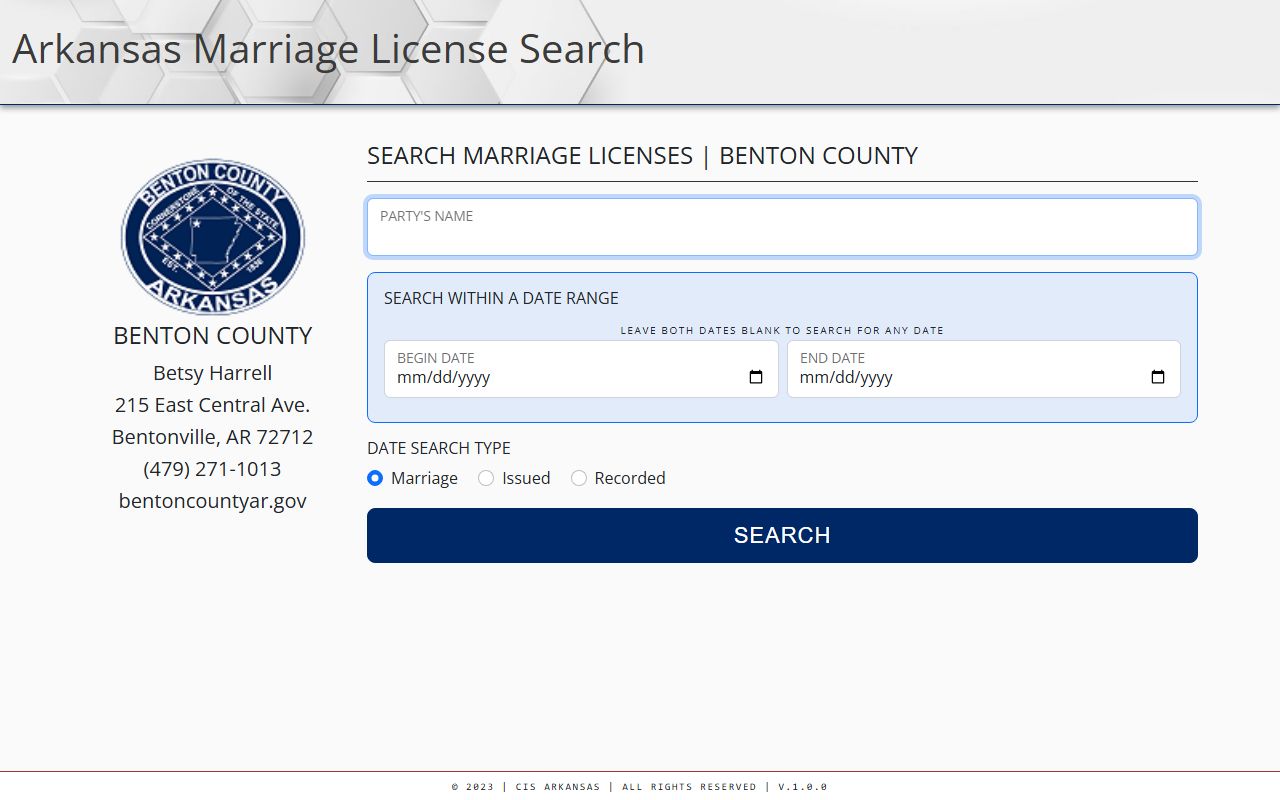
Task: Open the End Date calendar picker icon
Action: point(1158,377)
